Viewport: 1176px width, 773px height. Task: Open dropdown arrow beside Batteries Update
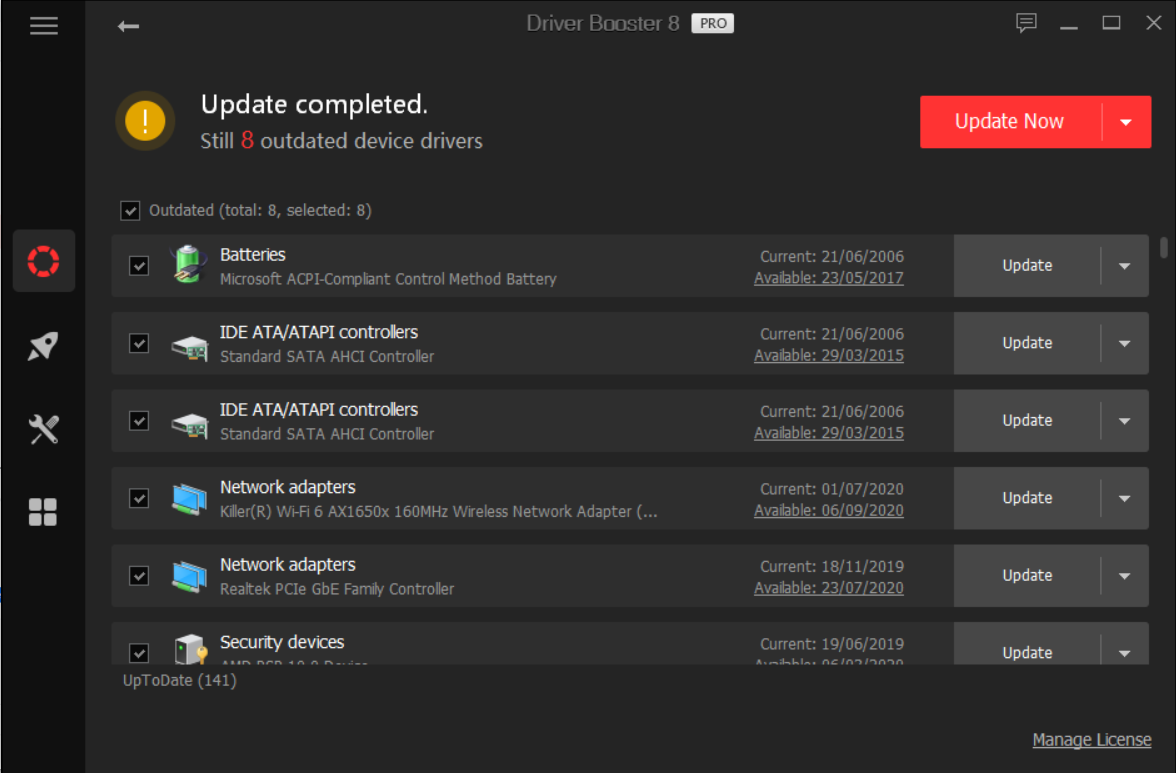pos(1124,266)
